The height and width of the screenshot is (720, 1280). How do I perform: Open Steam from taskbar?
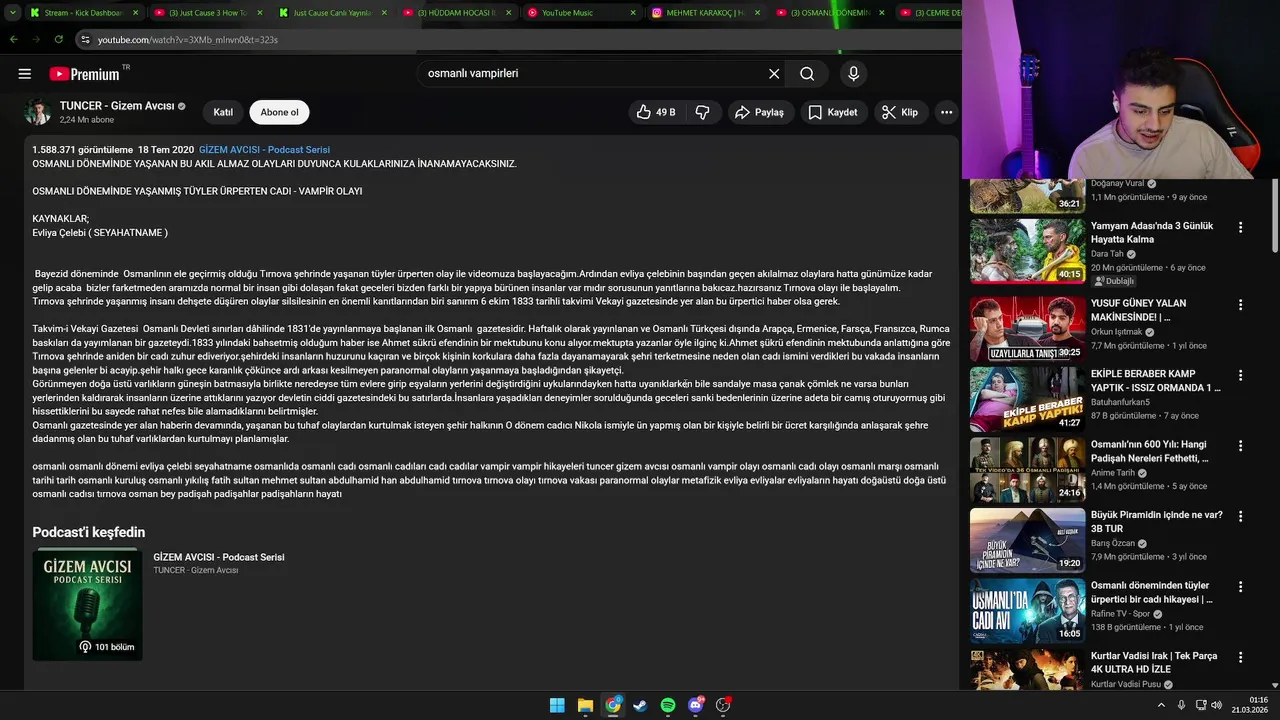click(640, 705)
